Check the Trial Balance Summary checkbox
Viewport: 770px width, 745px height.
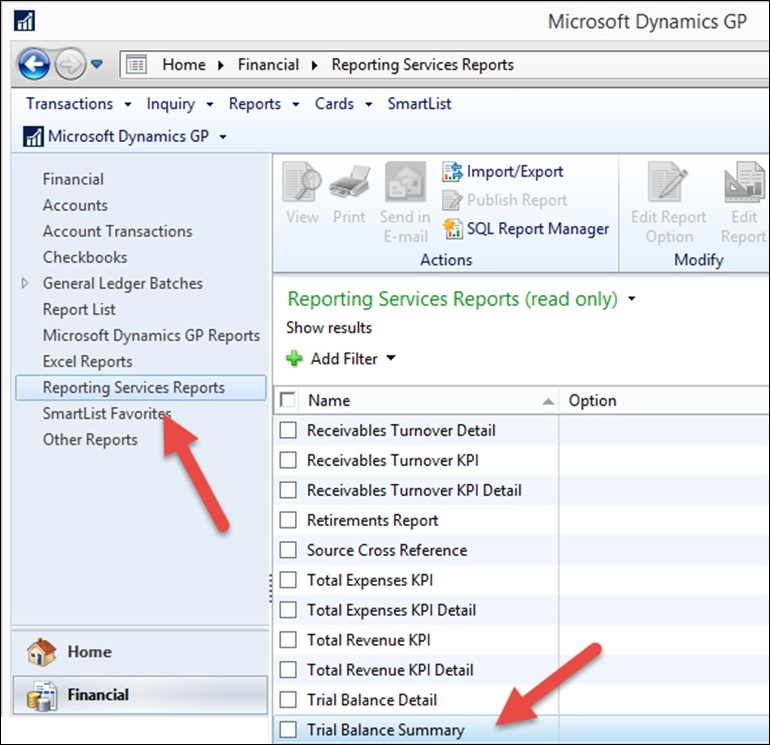click(288, 730)
